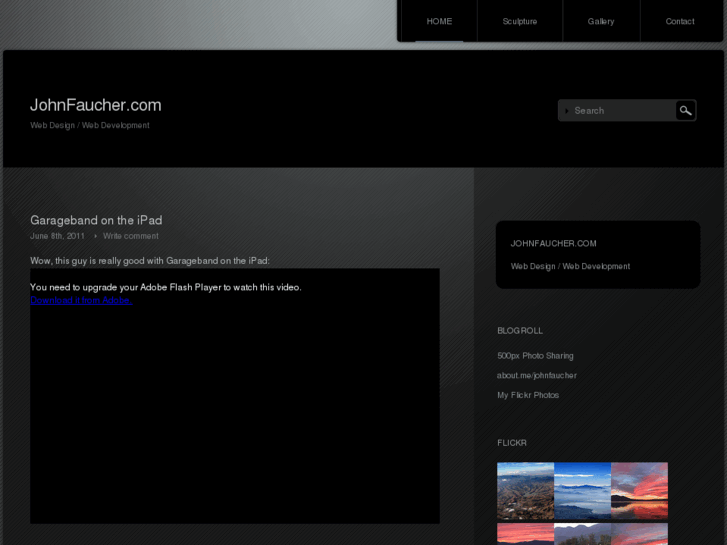Click the June 8th, 2011 post date
Screen dimensions: 727x545
(57, 236)
